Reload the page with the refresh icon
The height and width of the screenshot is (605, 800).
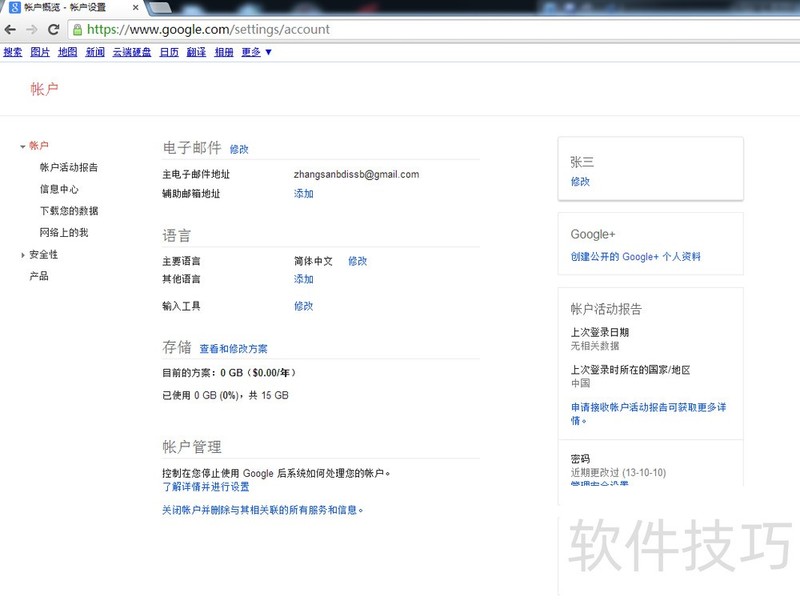click(x=53, y=30)
